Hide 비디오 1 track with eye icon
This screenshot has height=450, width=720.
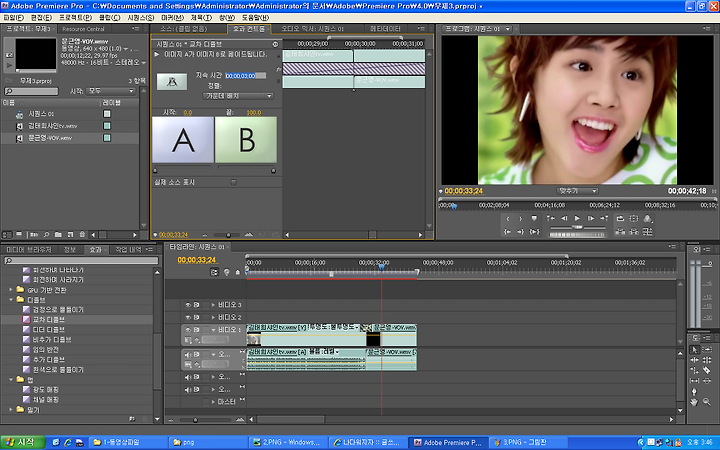click(188, 330)
